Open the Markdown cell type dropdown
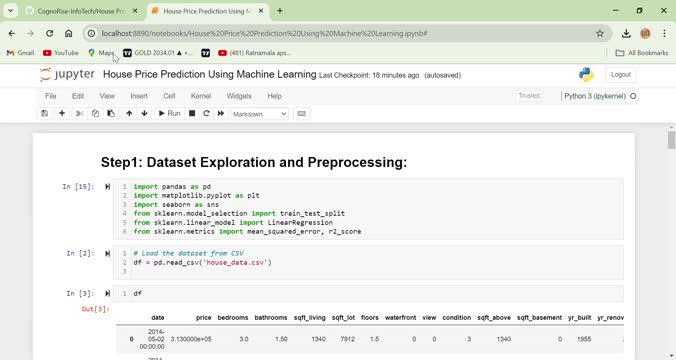This screenshot has height=360, width=676. [260, 114]
